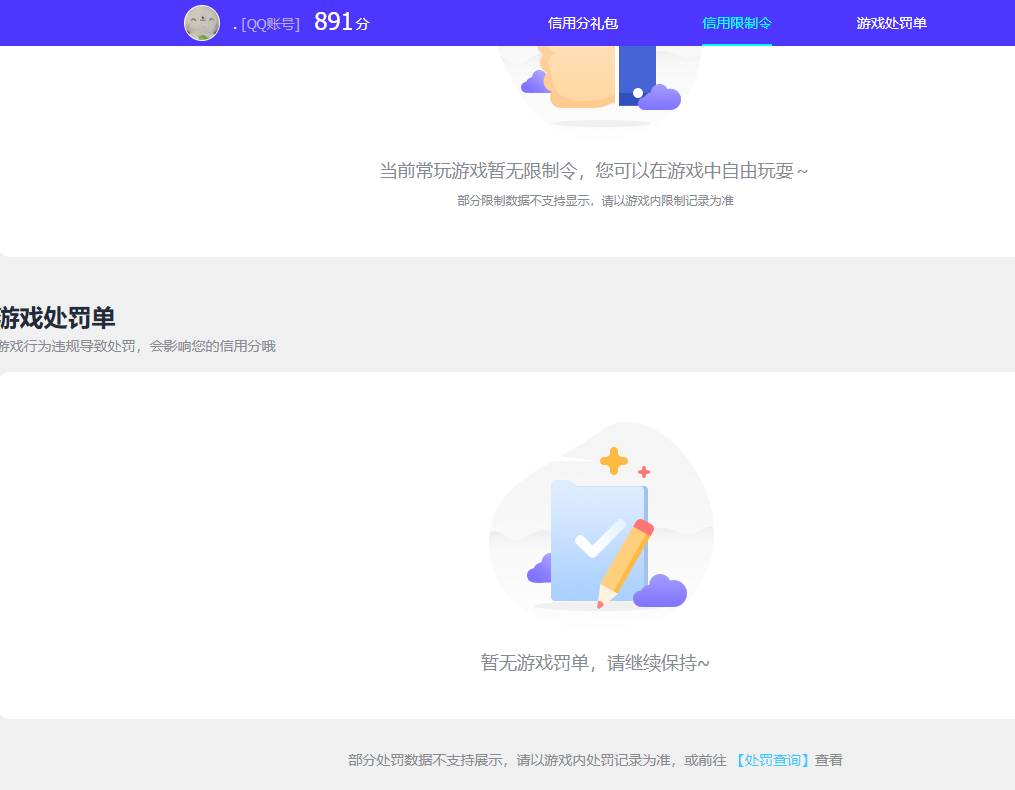Click the user avatar icon
This screenshot has width=1015, height=790.
(x=203, y=22)
